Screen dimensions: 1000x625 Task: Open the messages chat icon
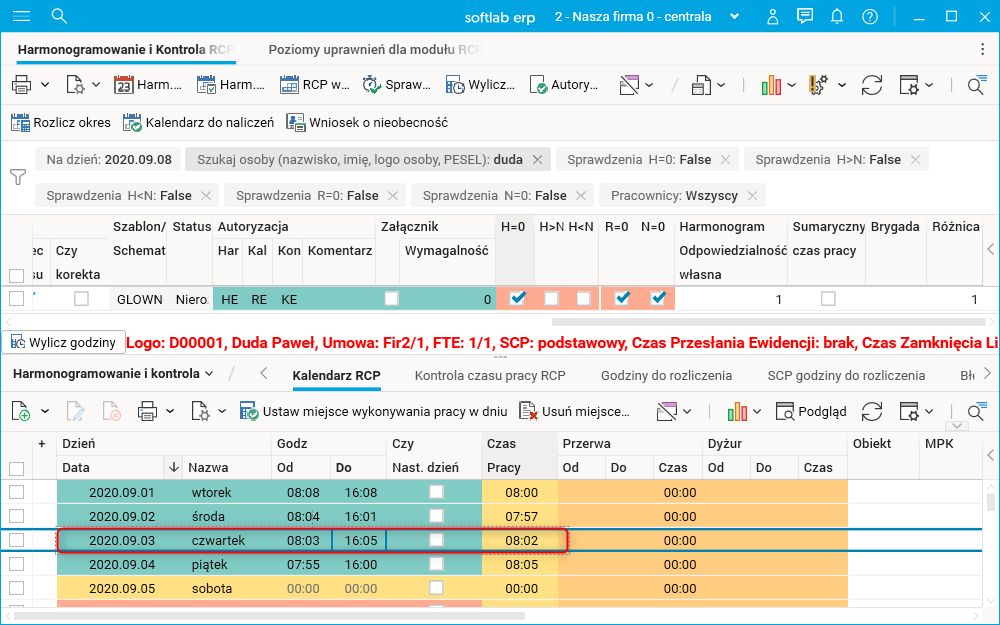coord(805,17)
